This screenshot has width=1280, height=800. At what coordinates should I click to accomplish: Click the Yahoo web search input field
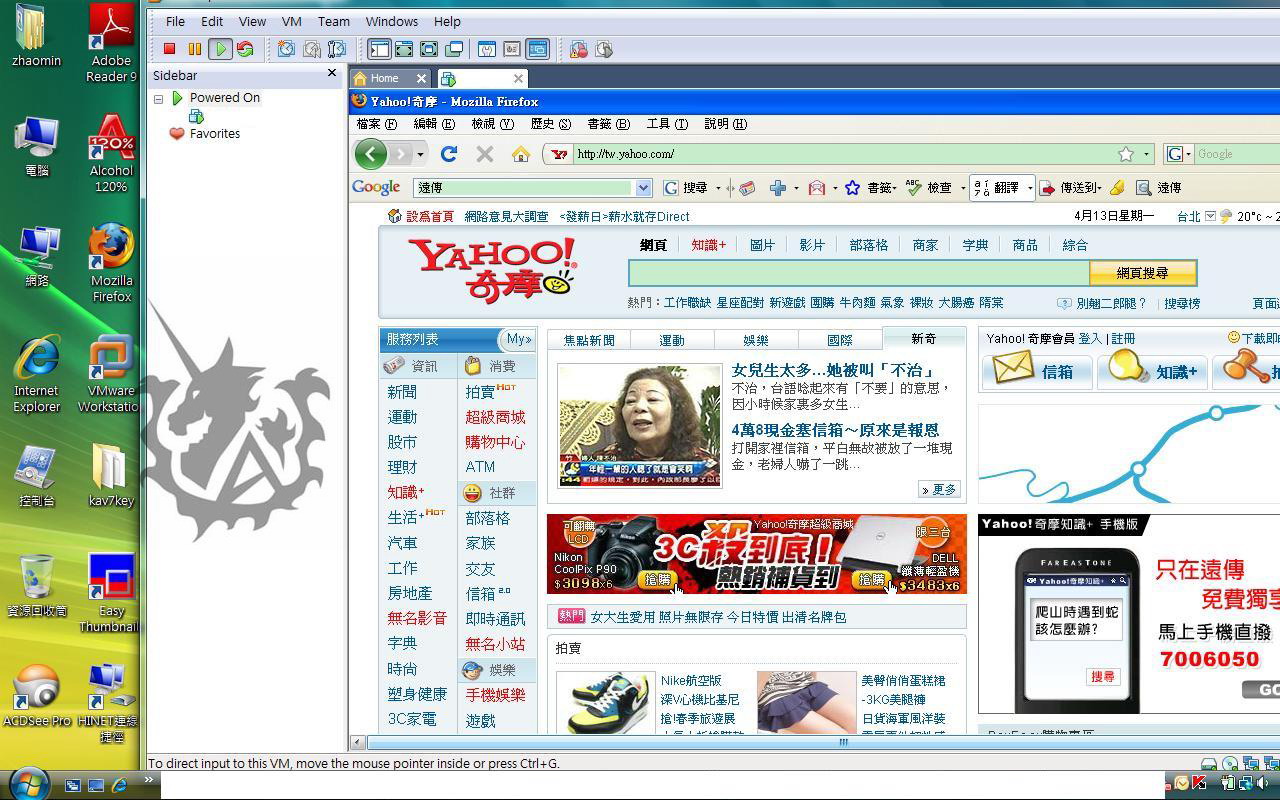point(858,273)
